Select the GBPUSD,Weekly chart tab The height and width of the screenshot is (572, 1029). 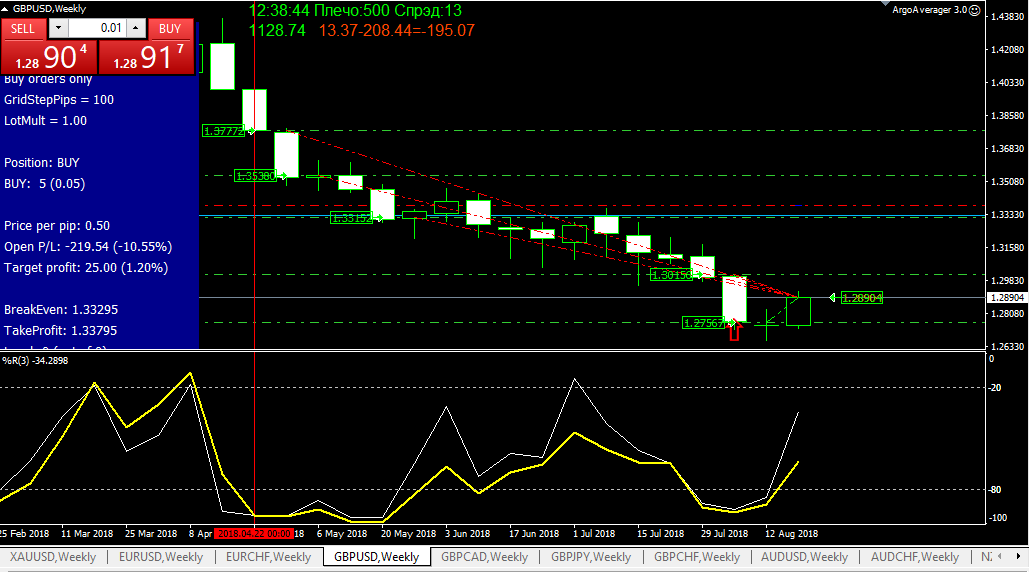point(376,557)
